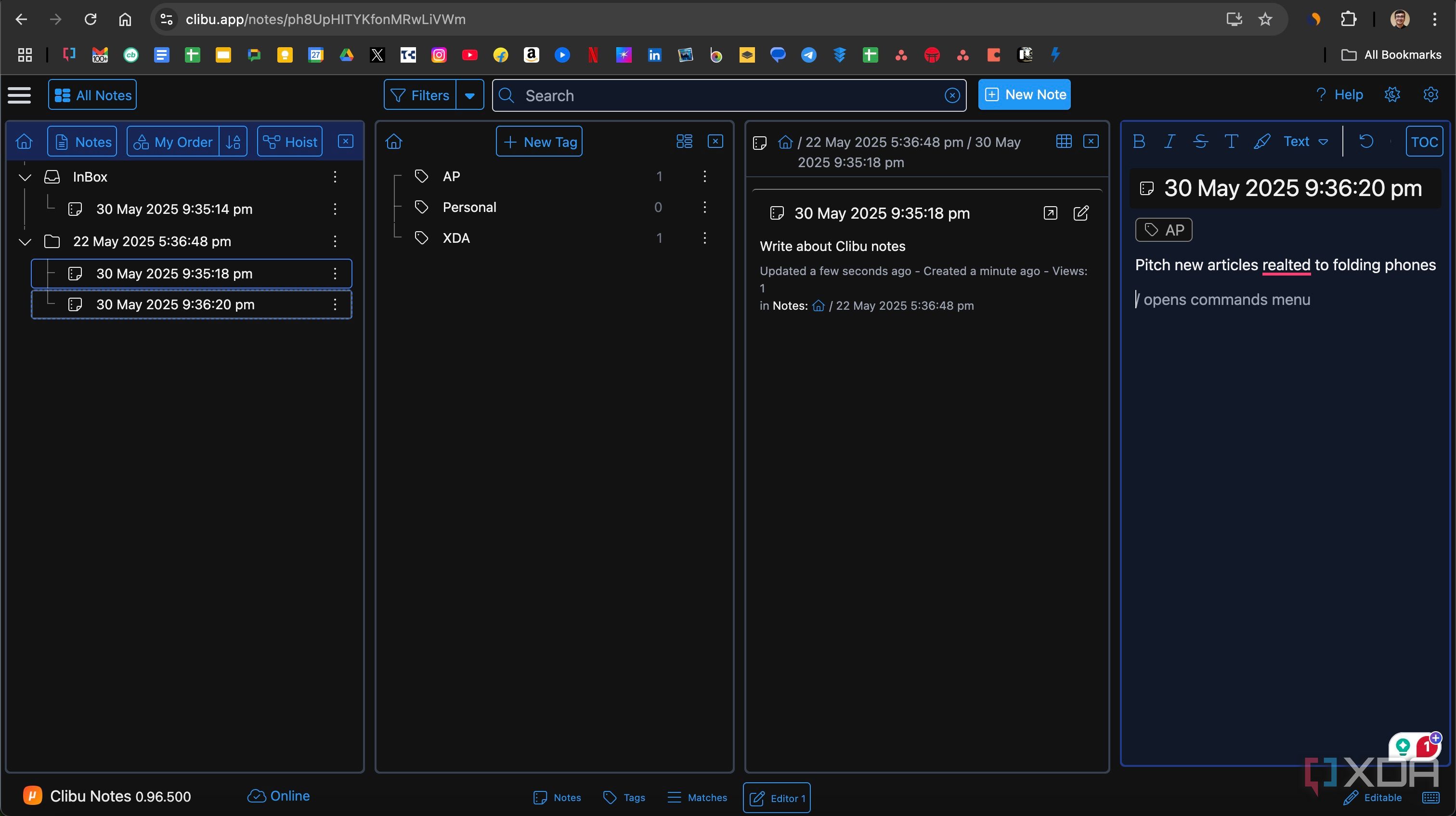Bookmark page with browser star icon
1456x816 pixels.
(x=1265, y=19)
